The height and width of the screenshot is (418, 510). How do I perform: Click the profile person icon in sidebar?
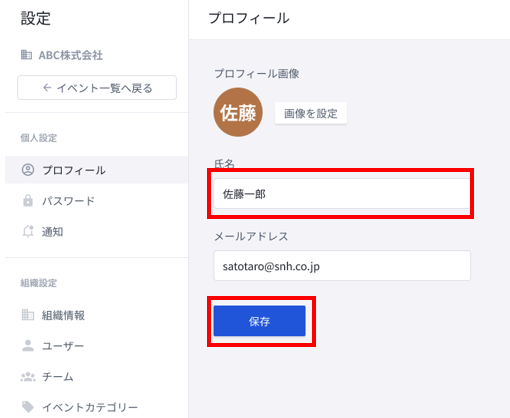(28, 170)
